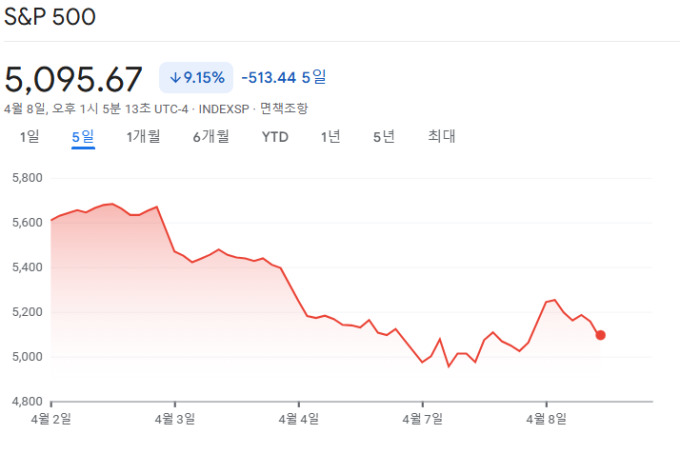
Task: Click the S&P 500 title
Action: point(51,18)
